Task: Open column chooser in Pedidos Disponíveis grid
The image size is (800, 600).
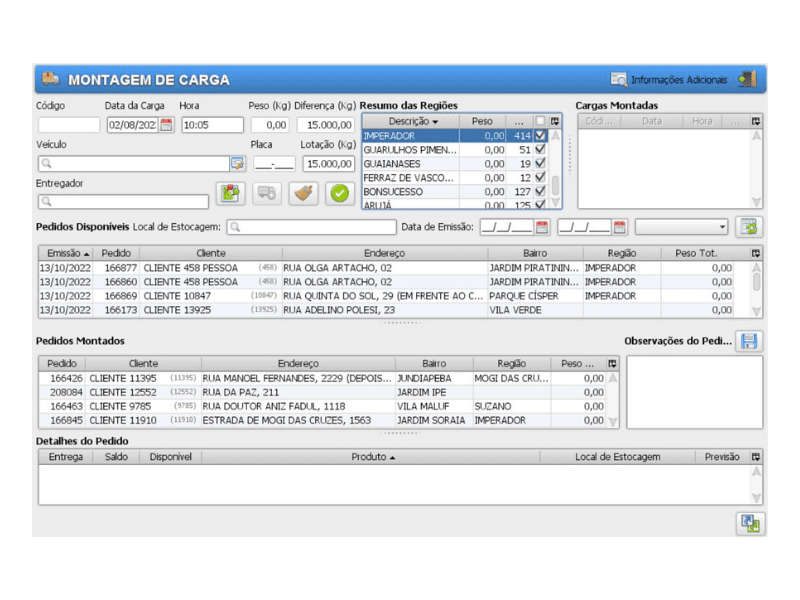Action: tap(756, 253)
